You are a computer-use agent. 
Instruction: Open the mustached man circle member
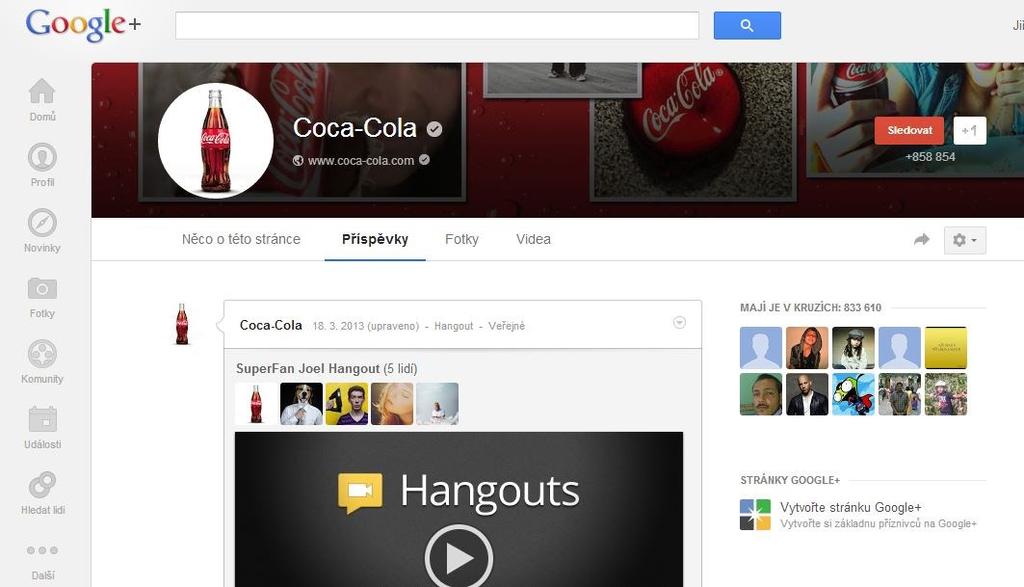point(761,394)
